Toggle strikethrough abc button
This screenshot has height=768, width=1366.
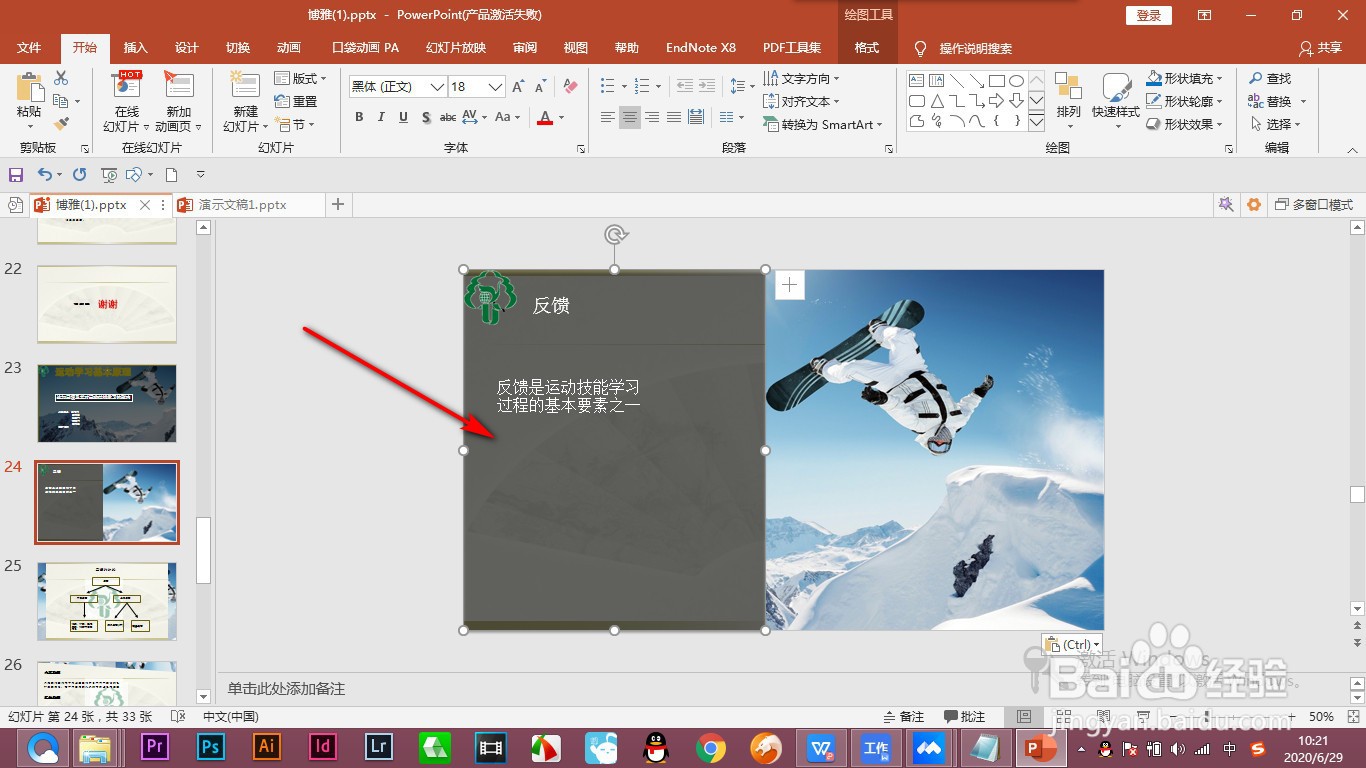[448, 117]
